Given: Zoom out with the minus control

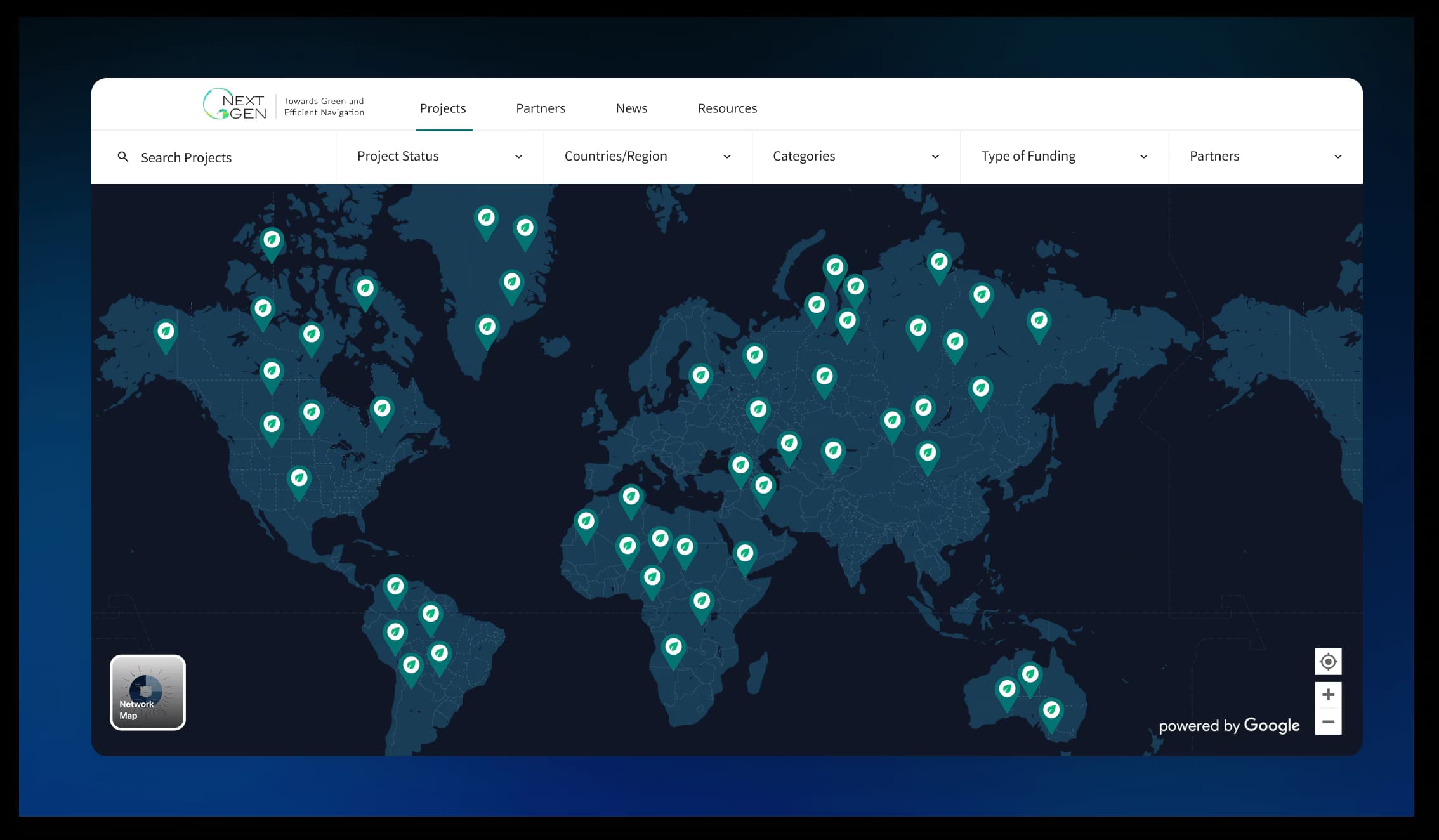Looking at the screenshot, I should pos(1329,723).
